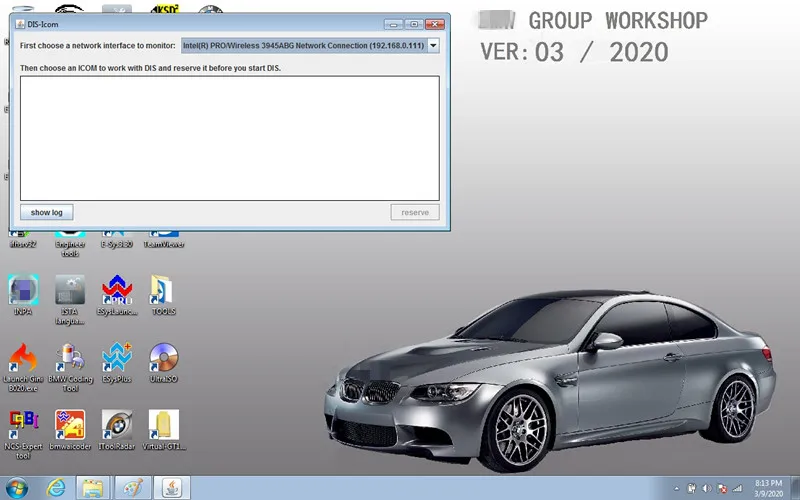This screenshot has height=500, width=800.
Task: Select the Launch Gini B020.exe shortcut
Action: click(23, 367)
